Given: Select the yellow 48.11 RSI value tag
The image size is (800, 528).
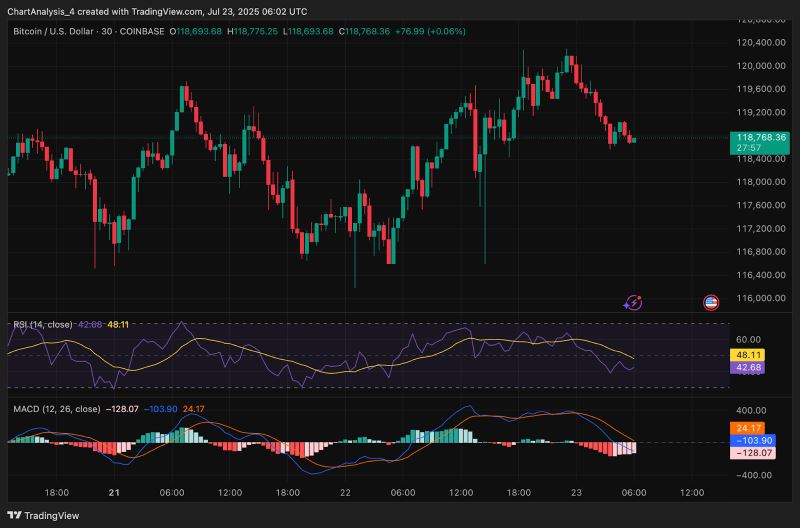Looking at the screenshot, I should 750,354.
